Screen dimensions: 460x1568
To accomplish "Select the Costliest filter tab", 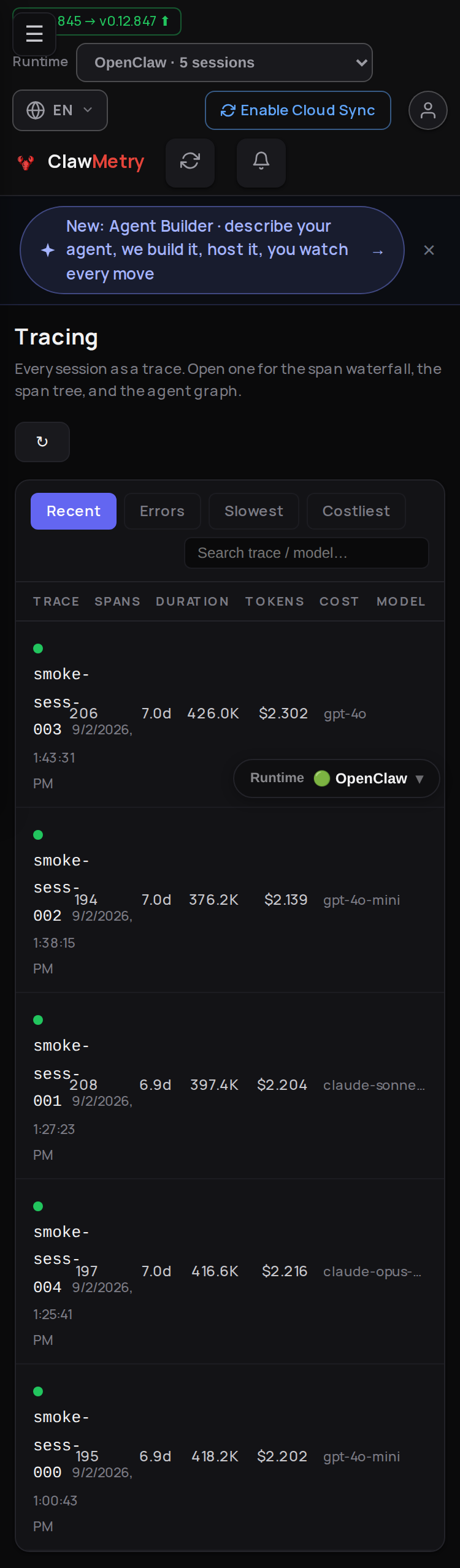I will pyautogui.click(x=356, y=511).
